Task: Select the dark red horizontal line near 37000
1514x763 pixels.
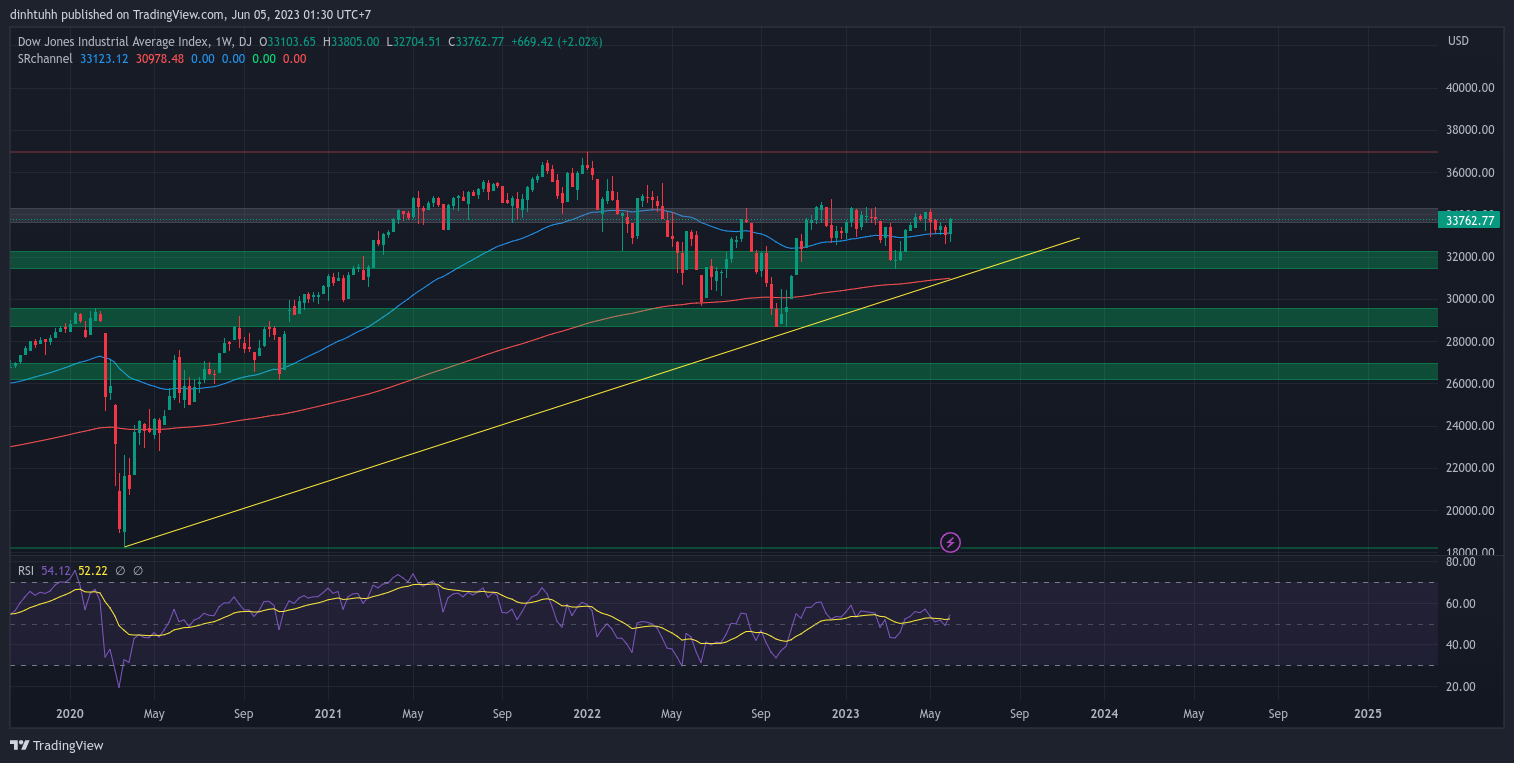Action: coord(723,152)
